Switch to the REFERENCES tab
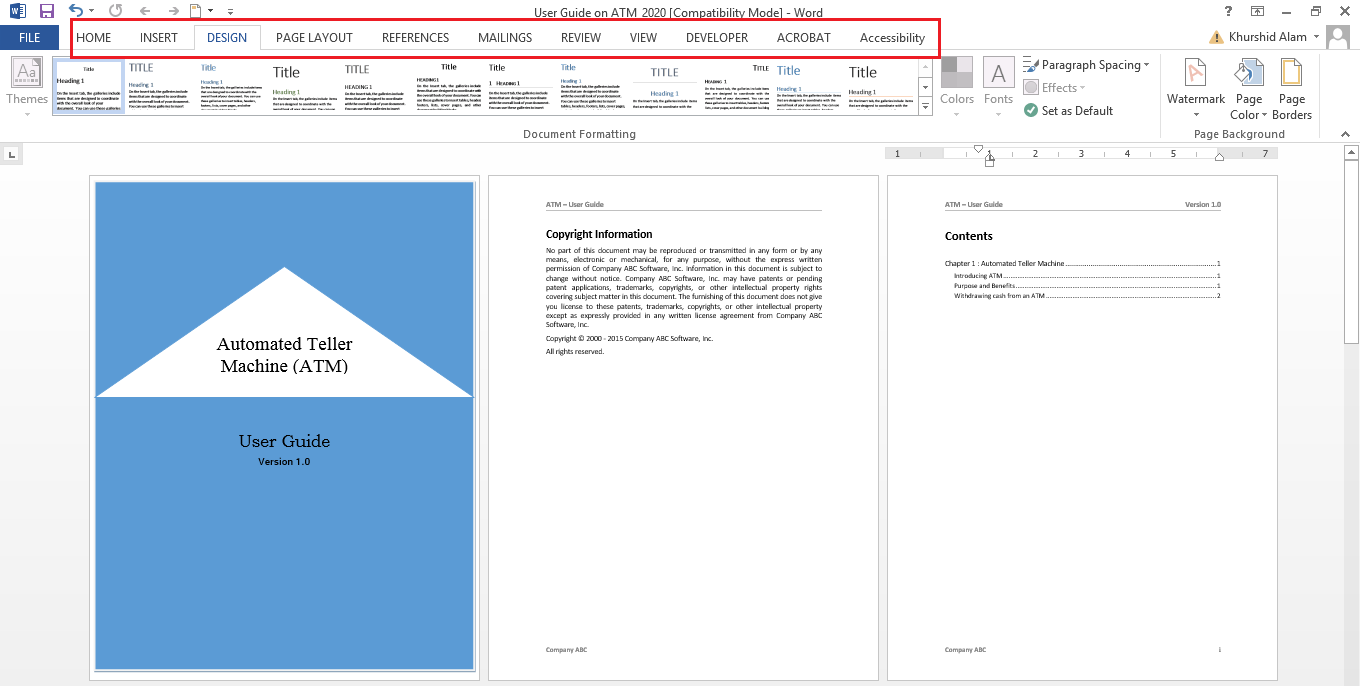Screen dimensions: 1360x686 click(x=415, y=38)
